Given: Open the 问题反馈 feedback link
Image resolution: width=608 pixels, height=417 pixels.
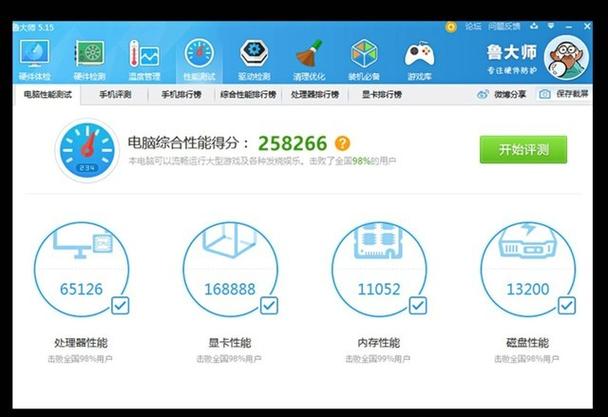Looking at the screenshot, I should (504, 26).
